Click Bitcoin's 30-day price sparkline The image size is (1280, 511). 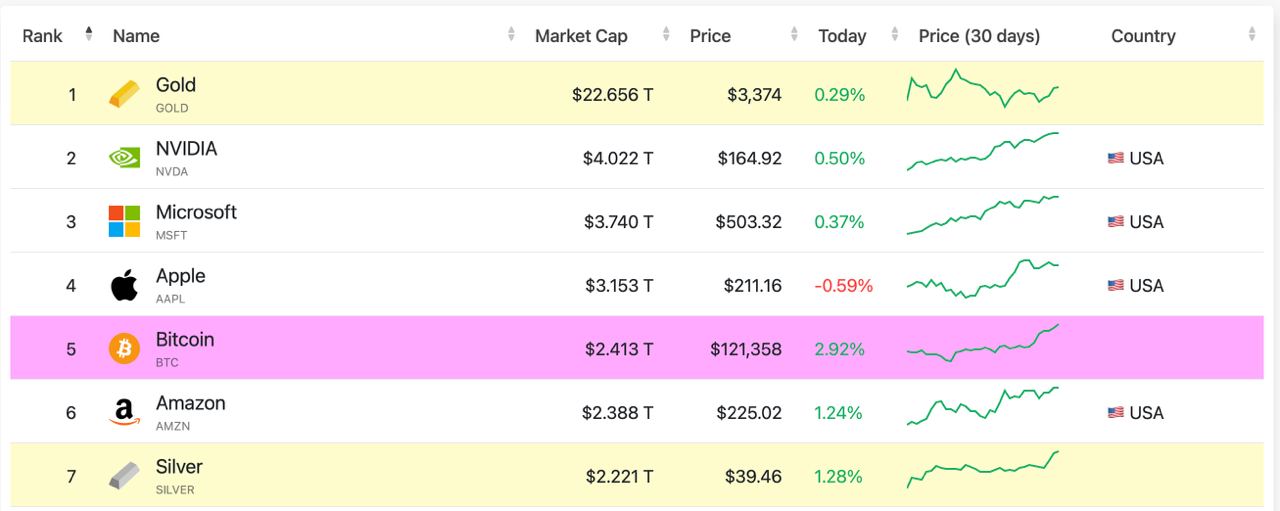click(x=983, y=342)
